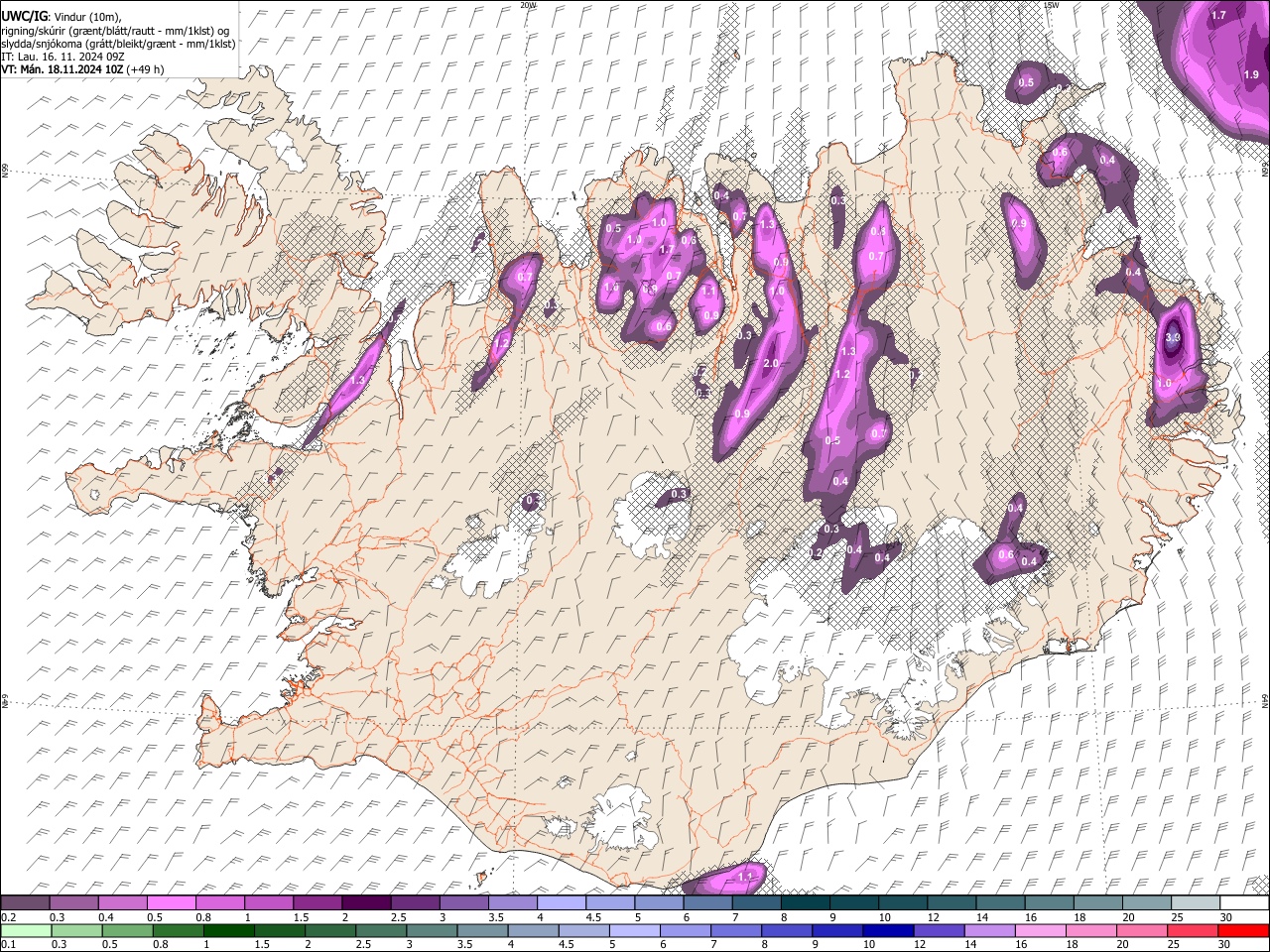Pick the dark purple 2–2.5 swatch, upper legend row
This screenshot has width=1270, height=952.
click(366, 903)
